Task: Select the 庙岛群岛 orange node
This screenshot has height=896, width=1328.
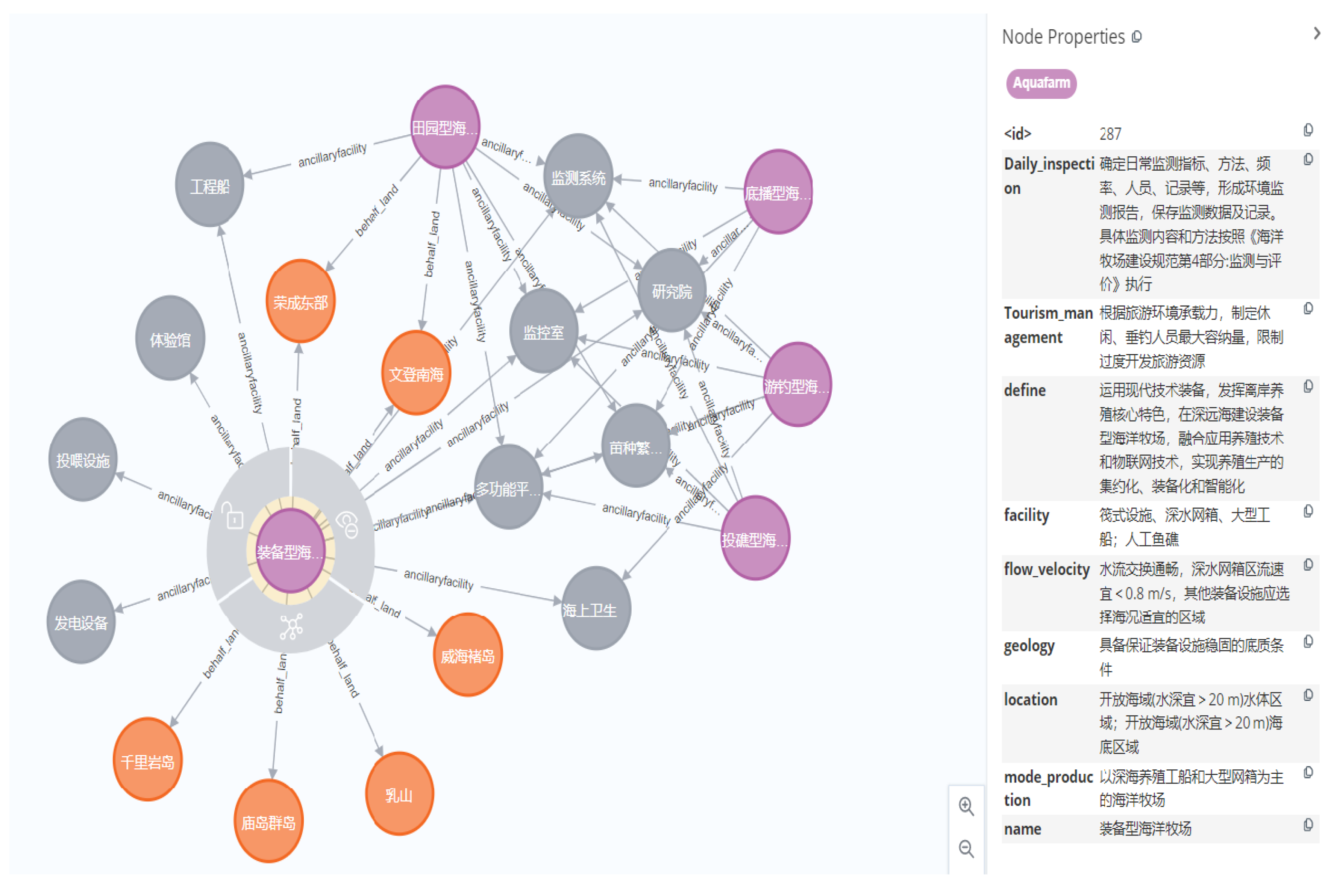Action: click(x=268, y=821)
